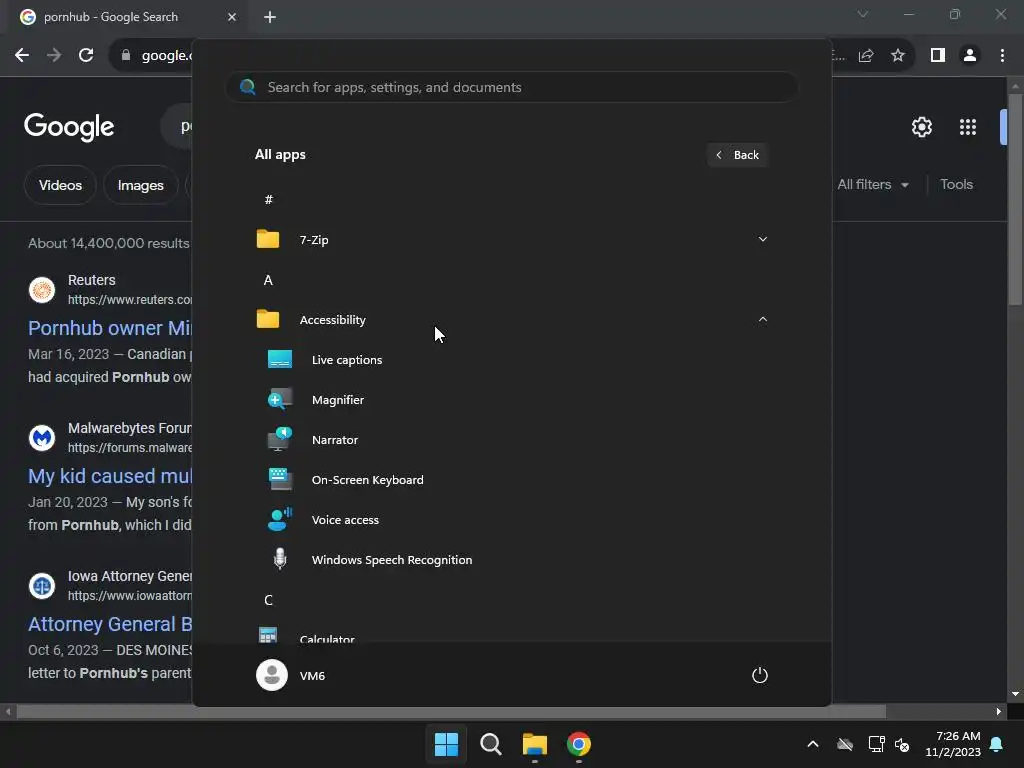The image size is (1024, 768).
Task: Open Windows Speech Recognition
Action: 512,560
